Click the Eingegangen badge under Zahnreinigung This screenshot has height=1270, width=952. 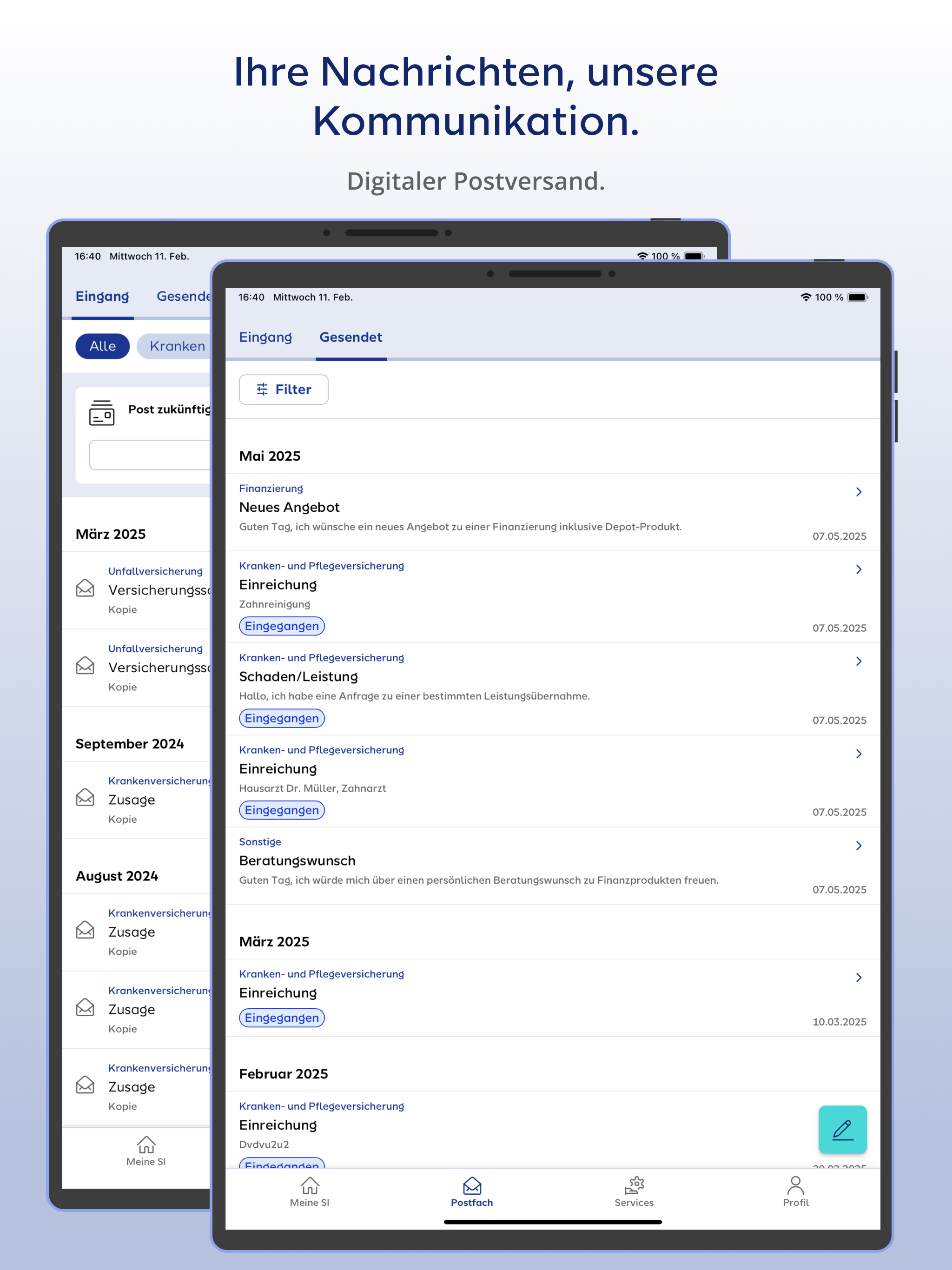click(281, 626)
